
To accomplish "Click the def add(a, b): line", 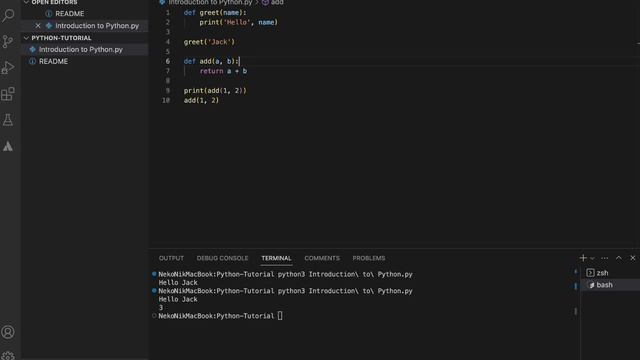I will pos(211,61).
